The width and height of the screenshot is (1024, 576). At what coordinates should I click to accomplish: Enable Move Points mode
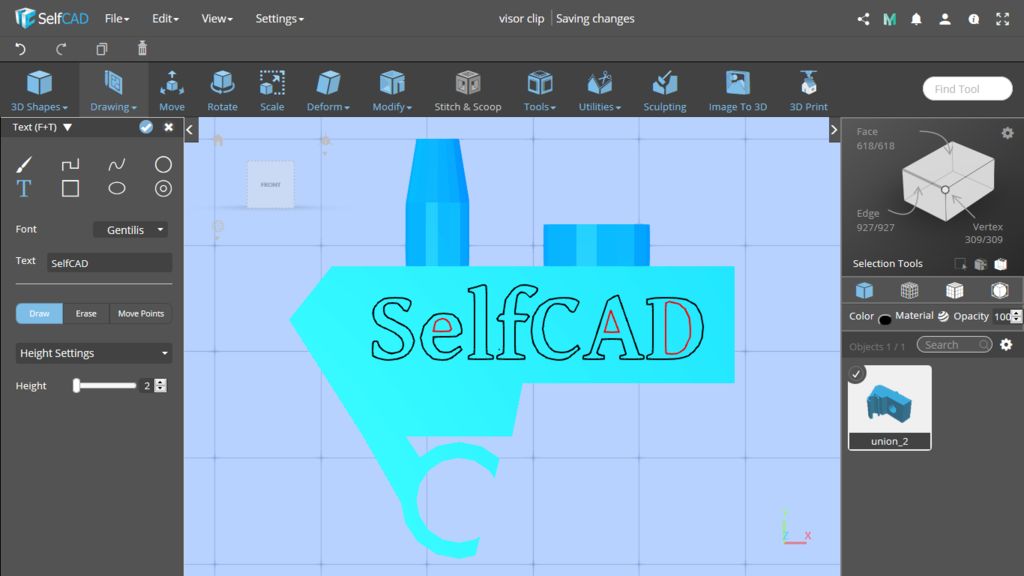(140, 313)
